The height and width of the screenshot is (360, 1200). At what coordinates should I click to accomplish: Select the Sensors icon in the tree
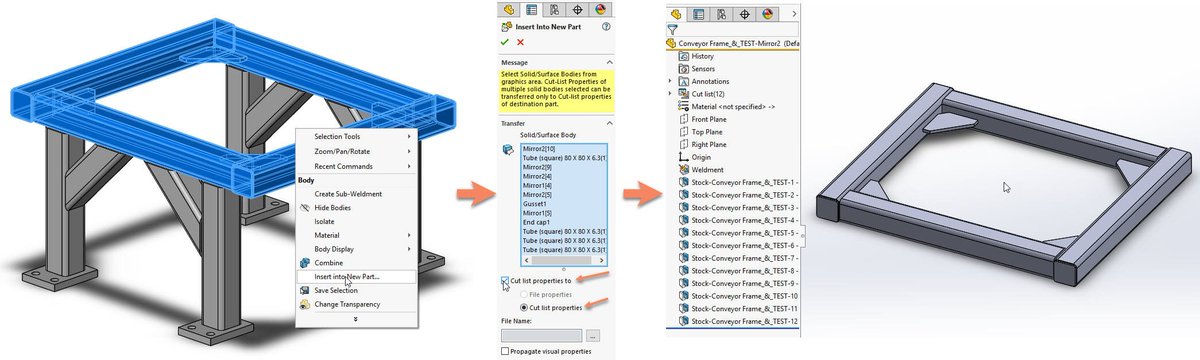tap(683, 69)
